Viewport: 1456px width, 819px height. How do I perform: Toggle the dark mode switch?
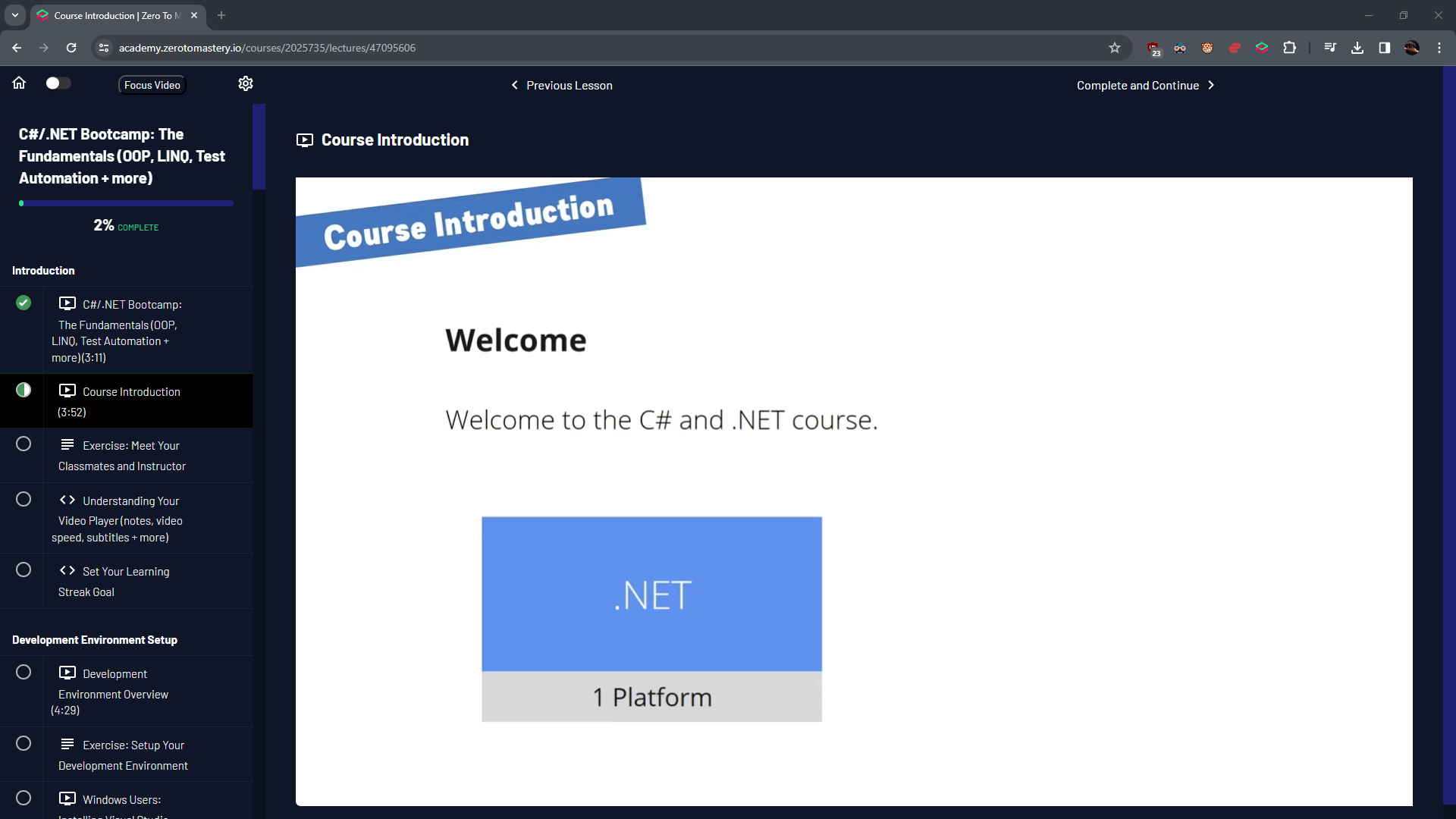pos(58,83)
